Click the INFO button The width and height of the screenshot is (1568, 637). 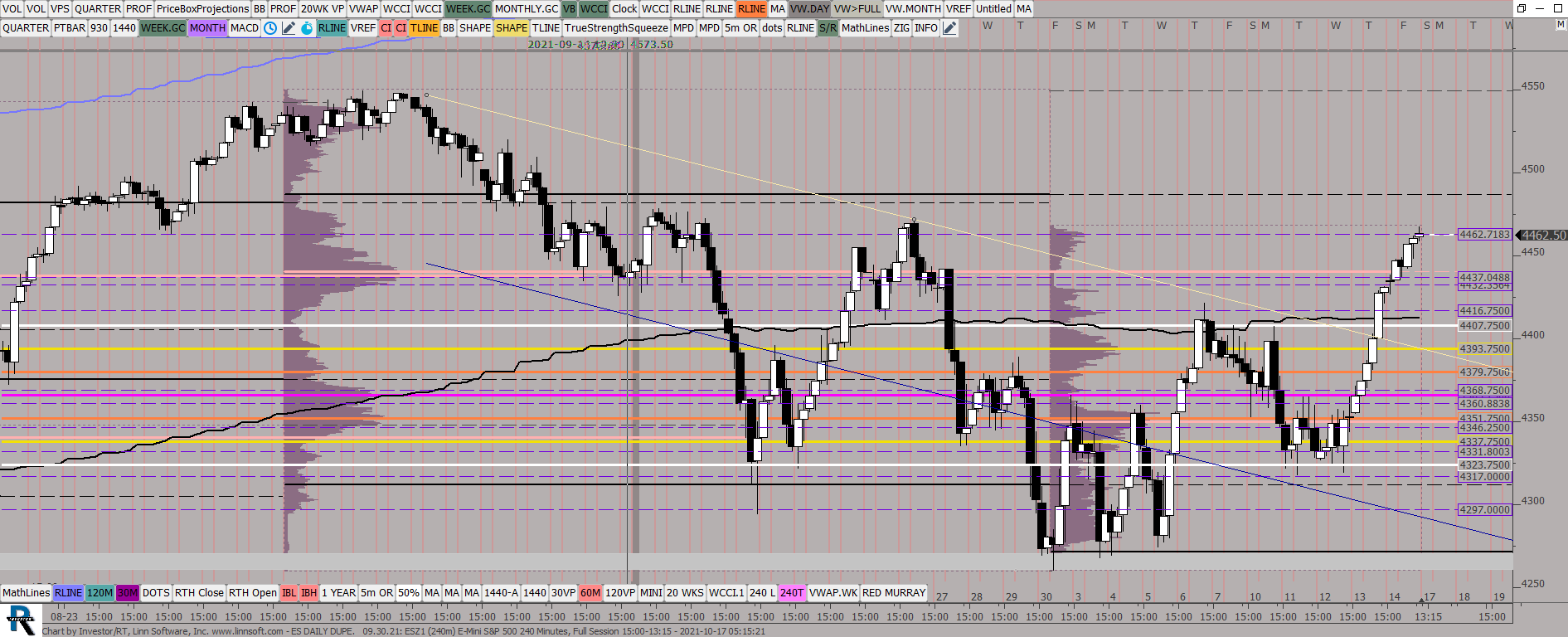[x=926, y=28]
